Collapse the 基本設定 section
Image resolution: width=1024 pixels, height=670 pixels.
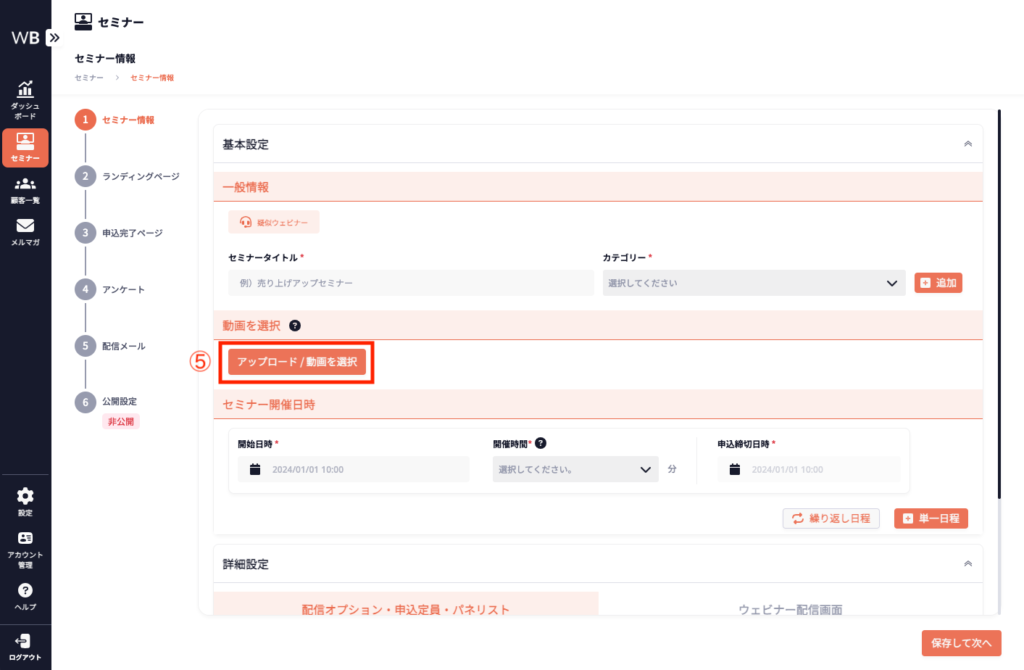click(x=967, y=144)
